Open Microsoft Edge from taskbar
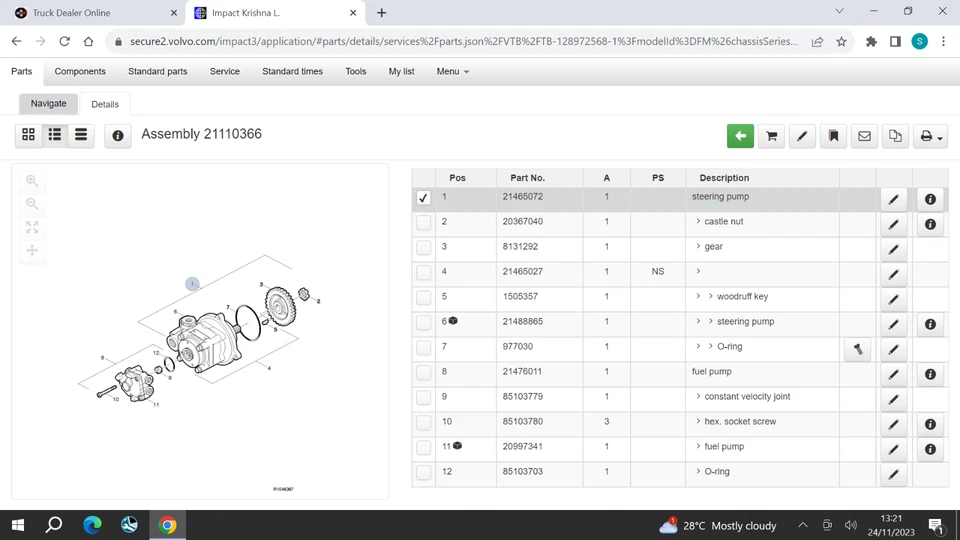The image size is (960, 540). 92,525
